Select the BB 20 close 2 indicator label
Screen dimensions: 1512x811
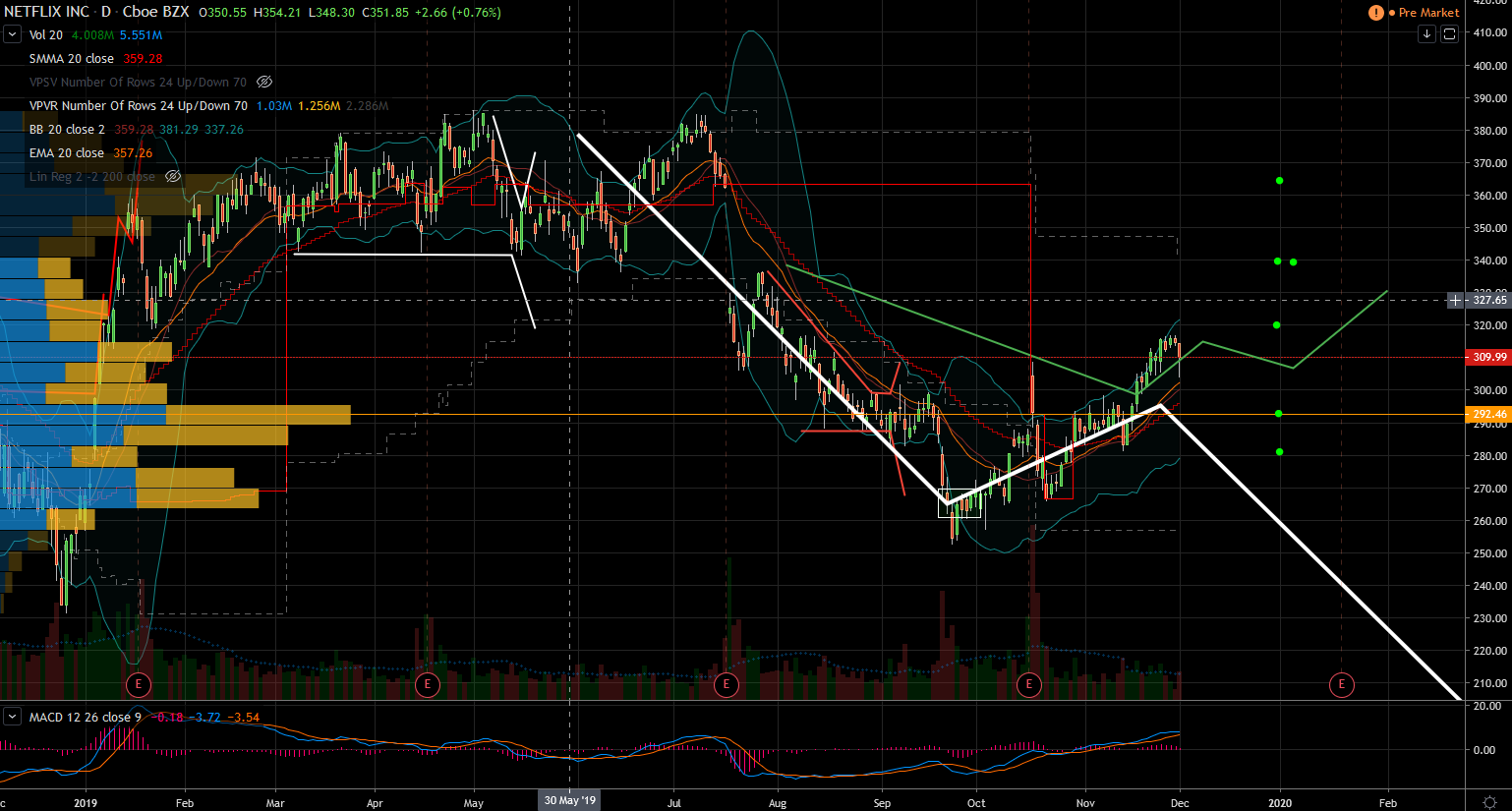tap(67, 130)
